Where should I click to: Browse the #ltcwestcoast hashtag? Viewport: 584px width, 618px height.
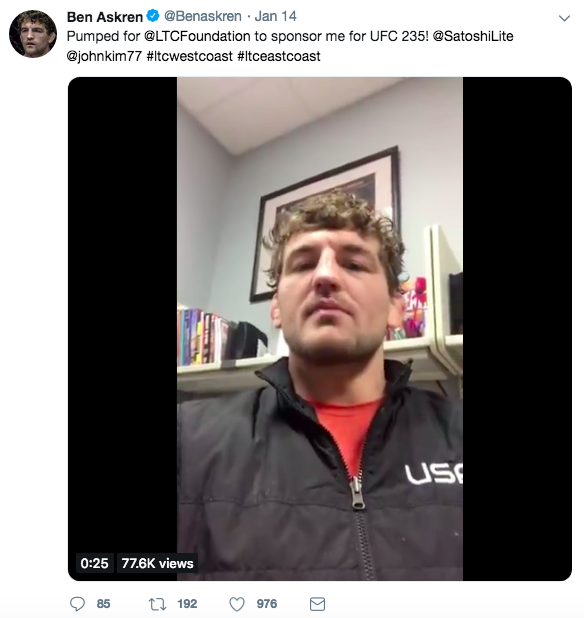click(190, 56)
